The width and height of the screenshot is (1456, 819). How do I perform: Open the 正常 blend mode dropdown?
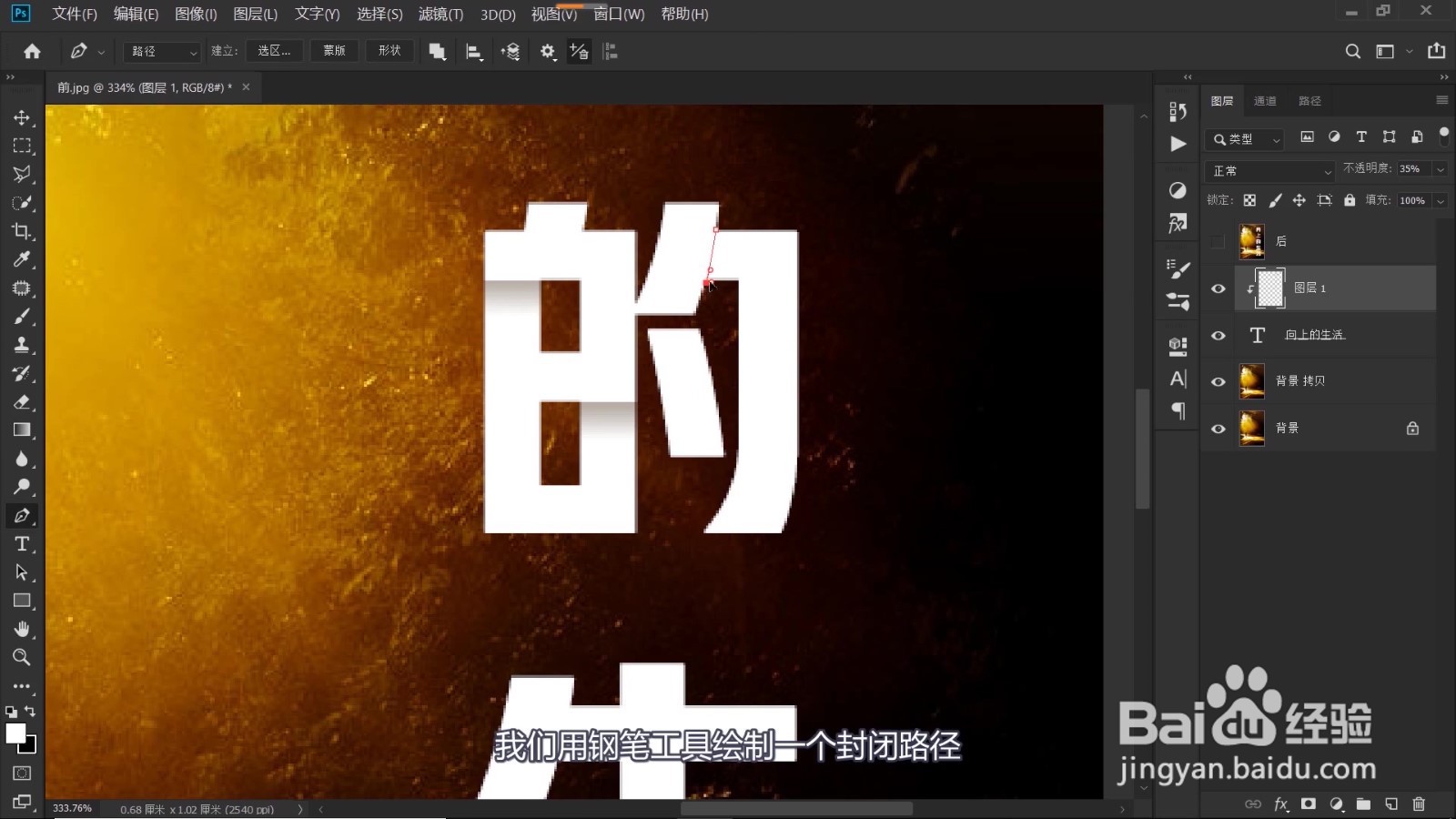tap(1269, 170)
